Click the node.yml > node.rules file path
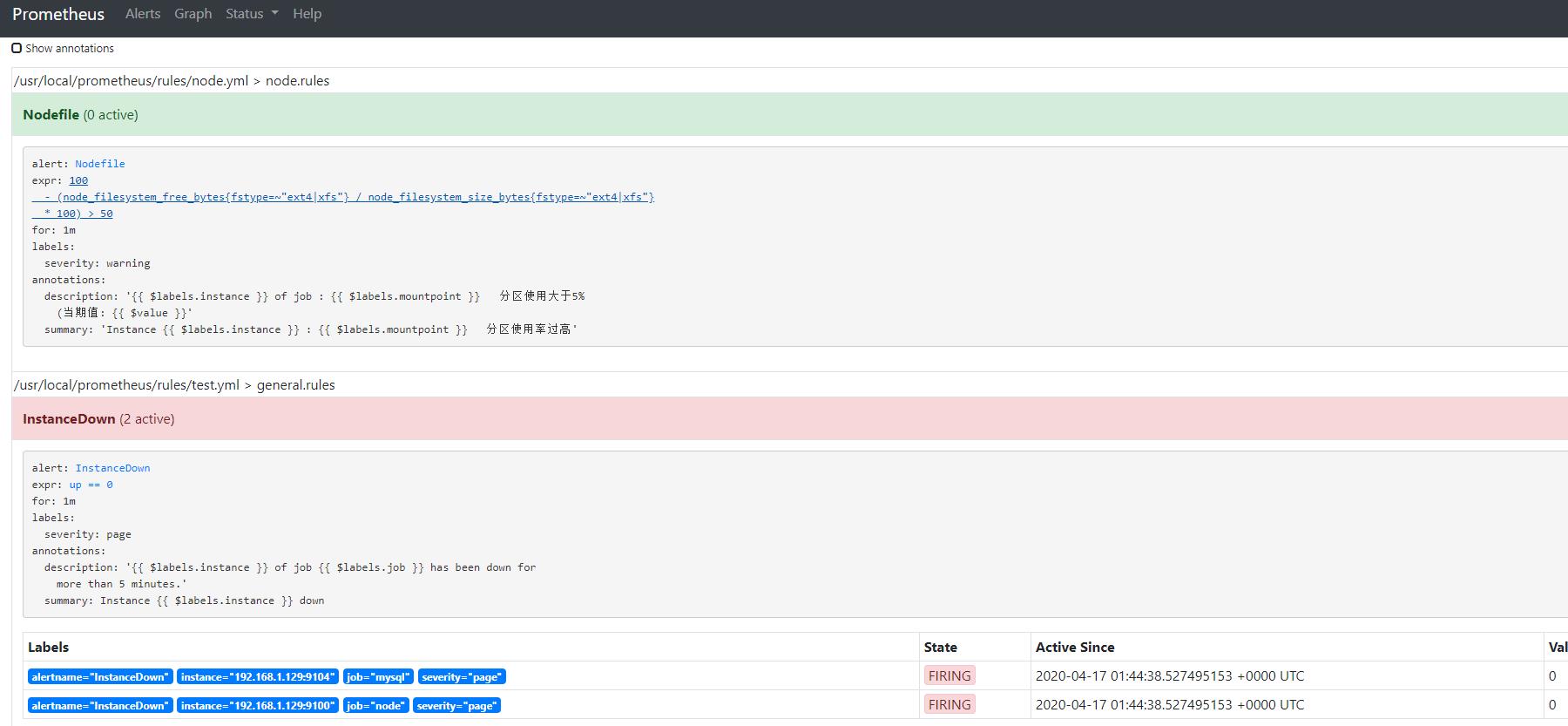 (172, 80)
